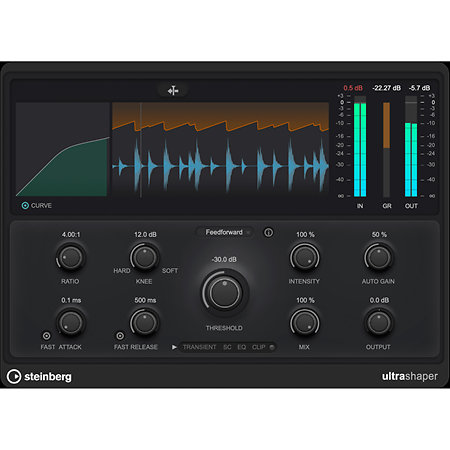Screen dimensions: 450x450
Task: Click the -5.7 dB output peak reading
Action: click(x=419, y=88)
